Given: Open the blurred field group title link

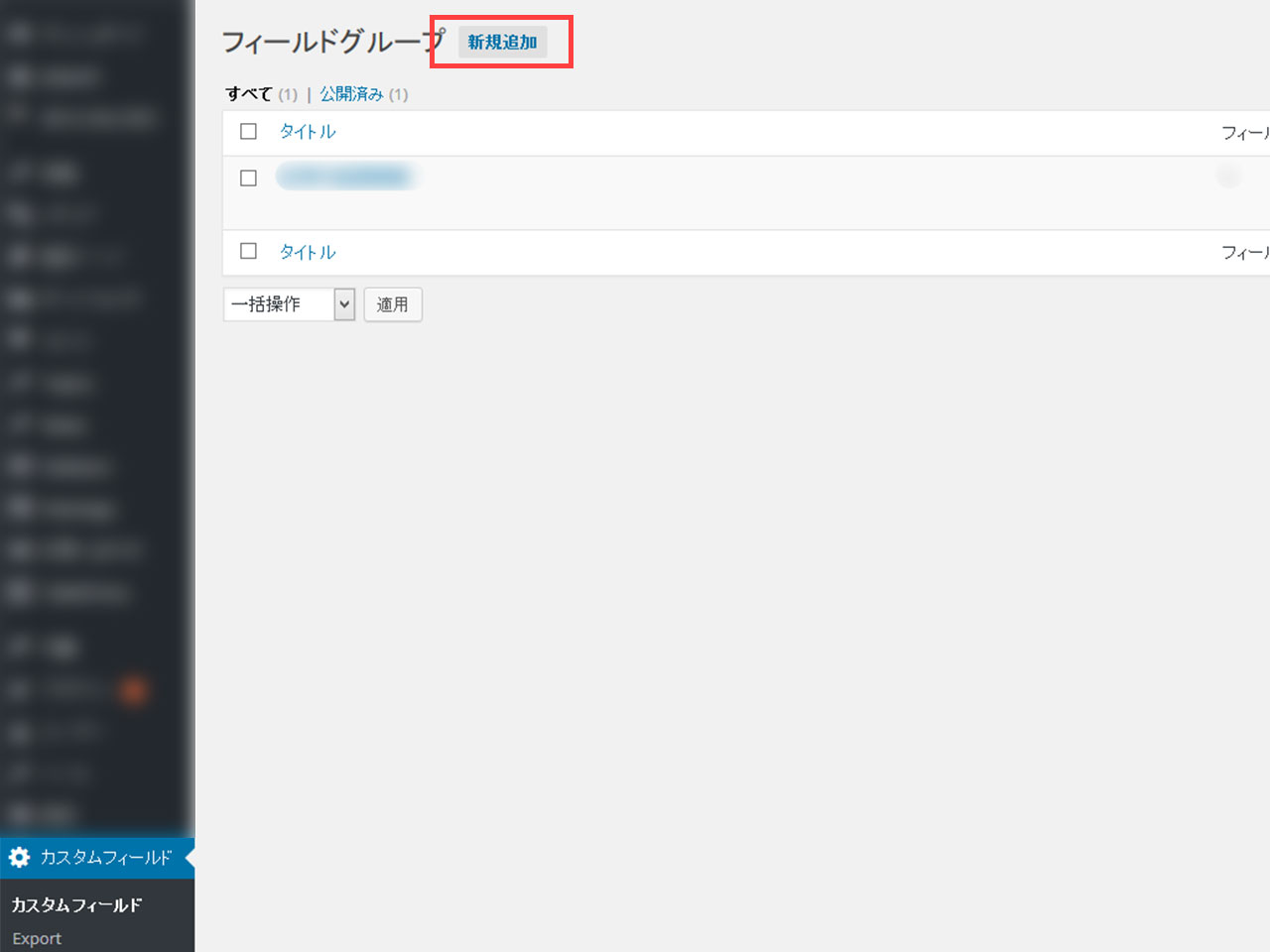Looking at the screenshot, I should pos(345,178).
